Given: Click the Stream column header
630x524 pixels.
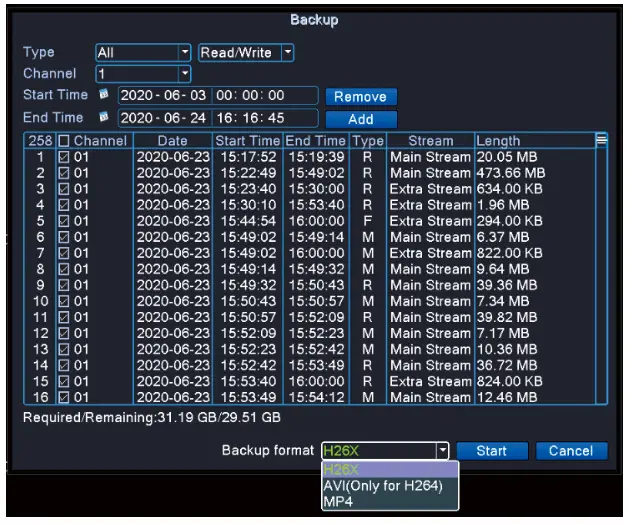Looking at the screenshot, I should (431, 141).
